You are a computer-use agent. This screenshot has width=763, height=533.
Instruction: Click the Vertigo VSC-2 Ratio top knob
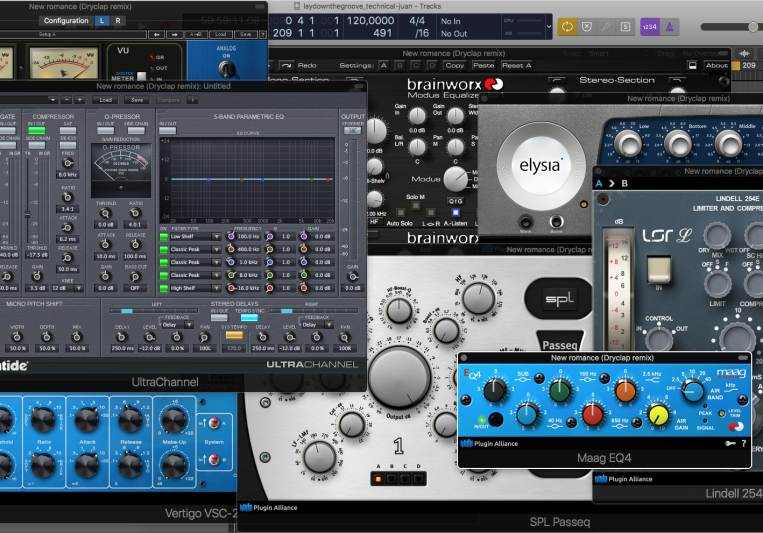[43, 420]
